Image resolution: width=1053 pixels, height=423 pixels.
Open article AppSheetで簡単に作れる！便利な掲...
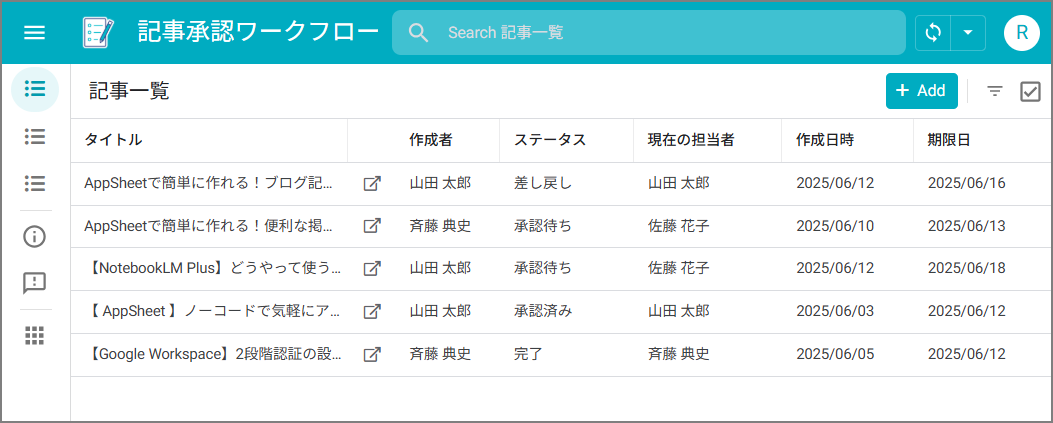[x=208, y=226]
